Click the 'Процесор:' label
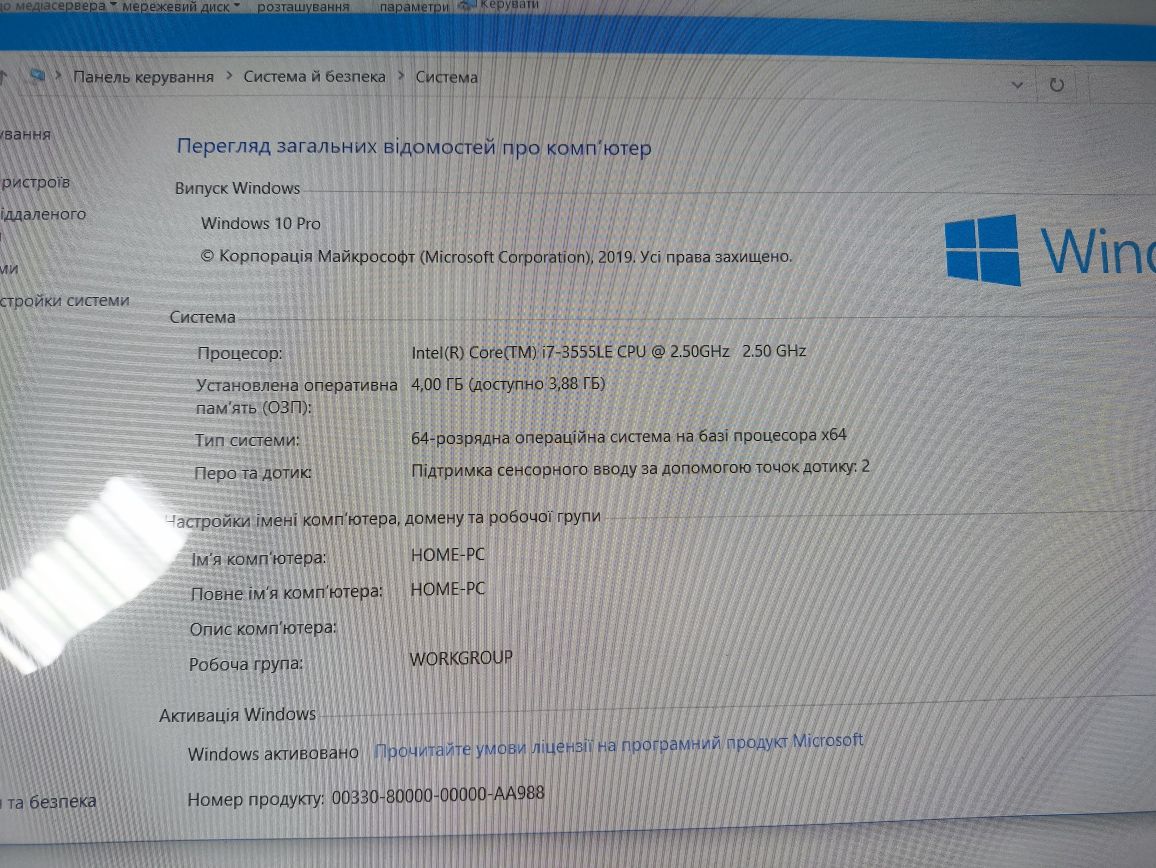 point(240,353)
